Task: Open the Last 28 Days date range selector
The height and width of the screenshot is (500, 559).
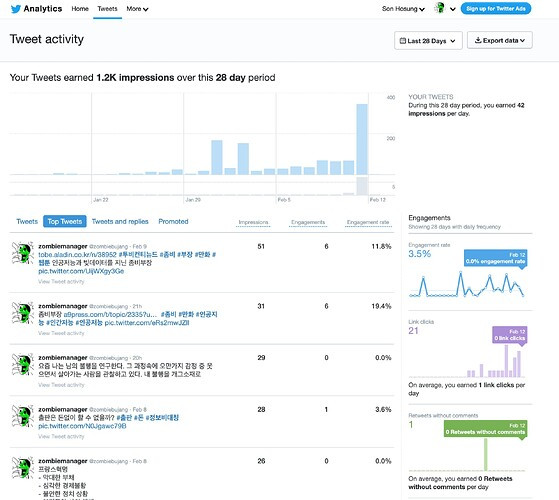Action: [x=428, y=41]
